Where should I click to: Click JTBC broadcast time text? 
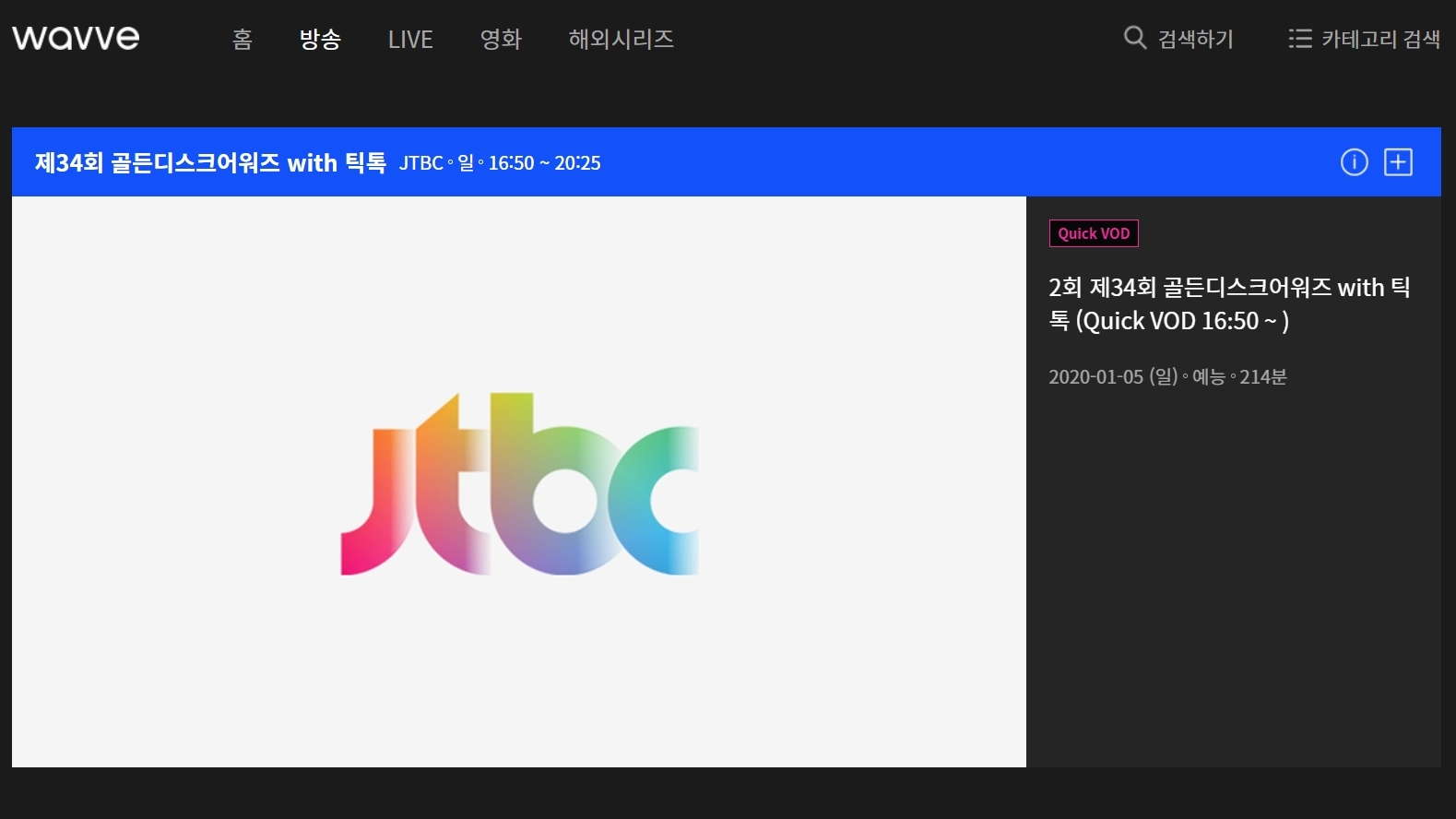tap(500, 163)
